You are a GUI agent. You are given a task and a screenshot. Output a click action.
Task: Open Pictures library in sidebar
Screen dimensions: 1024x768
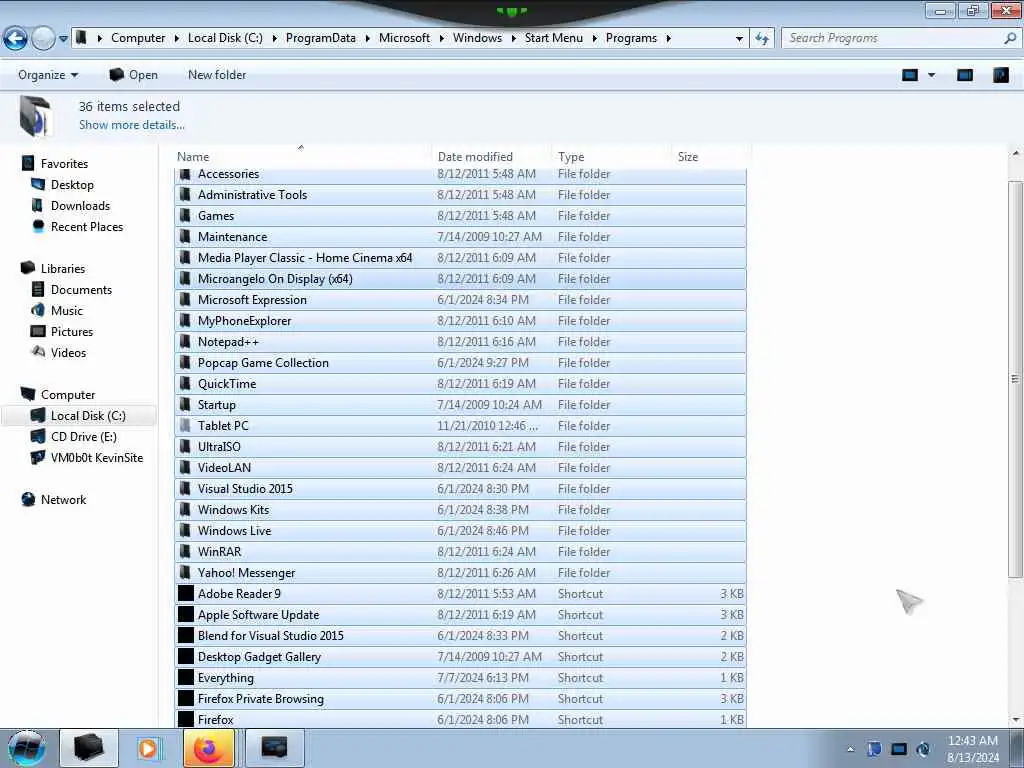coord(72,332)
